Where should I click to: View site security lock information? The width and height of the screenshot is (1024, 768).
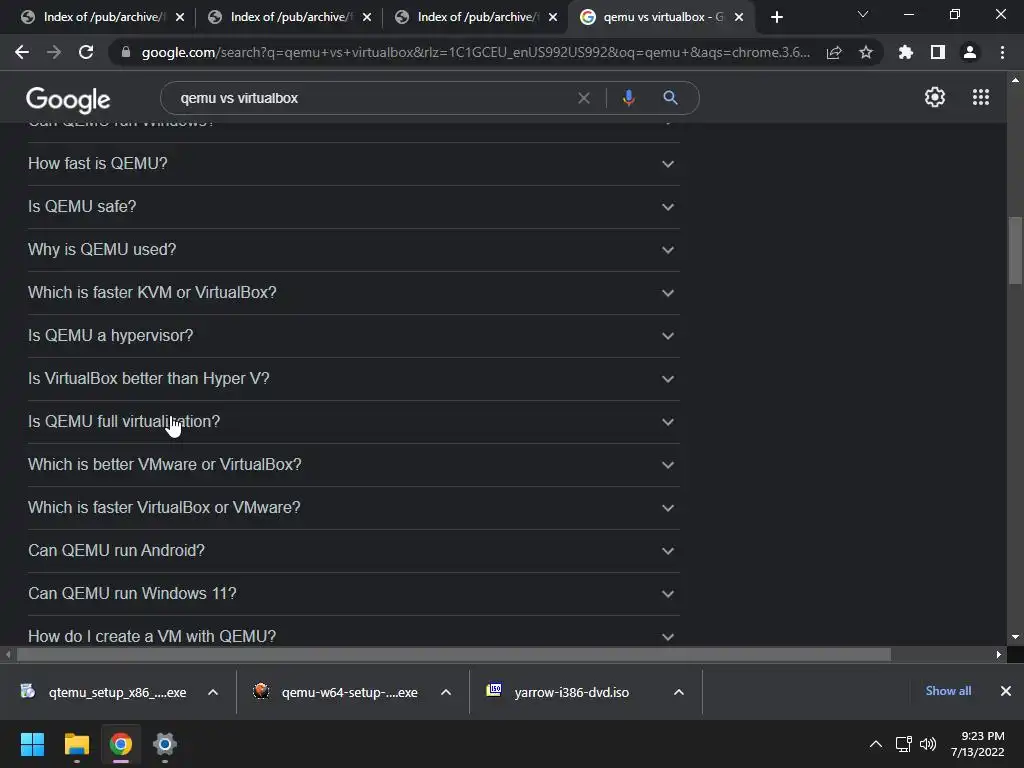(126, 52)
